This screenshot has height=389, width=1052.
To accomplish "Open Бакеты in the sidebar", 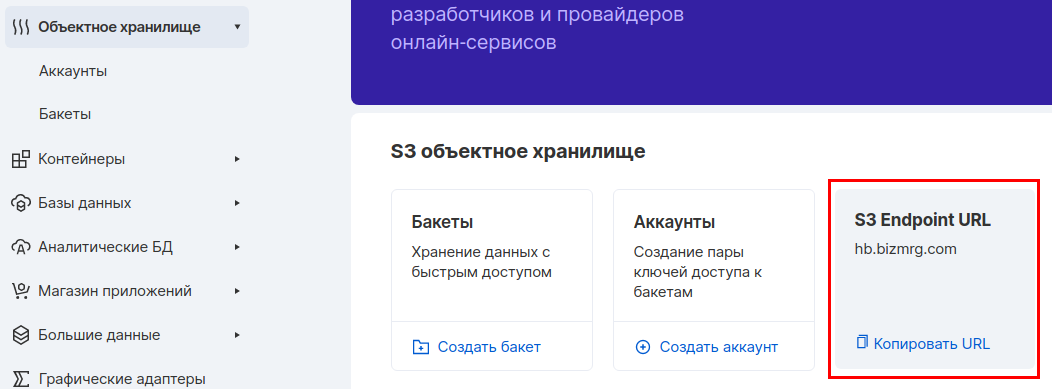I will [x=65, y=115].
